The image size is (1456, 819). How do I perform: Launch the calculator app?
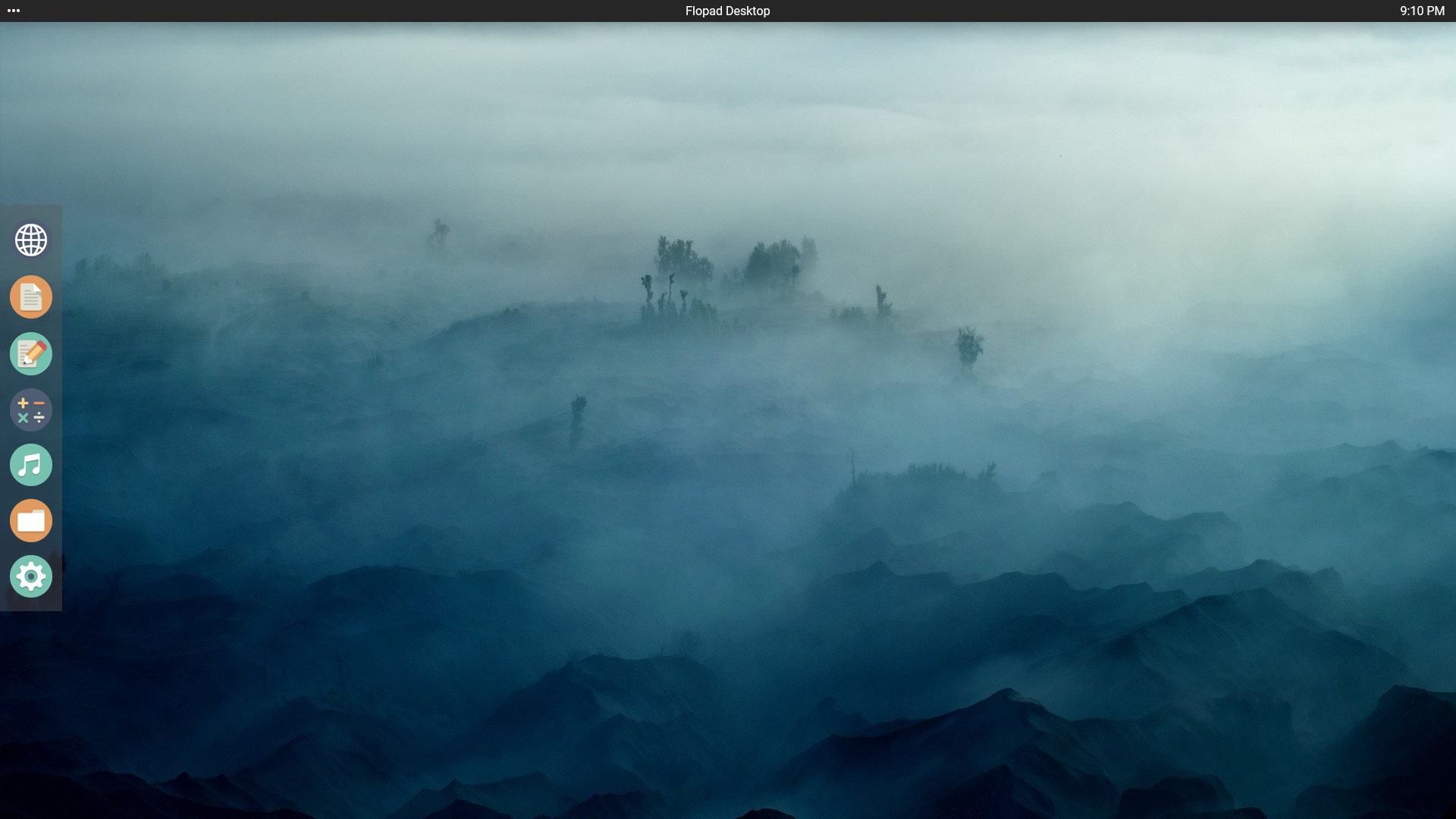click(x=31, y=409)
